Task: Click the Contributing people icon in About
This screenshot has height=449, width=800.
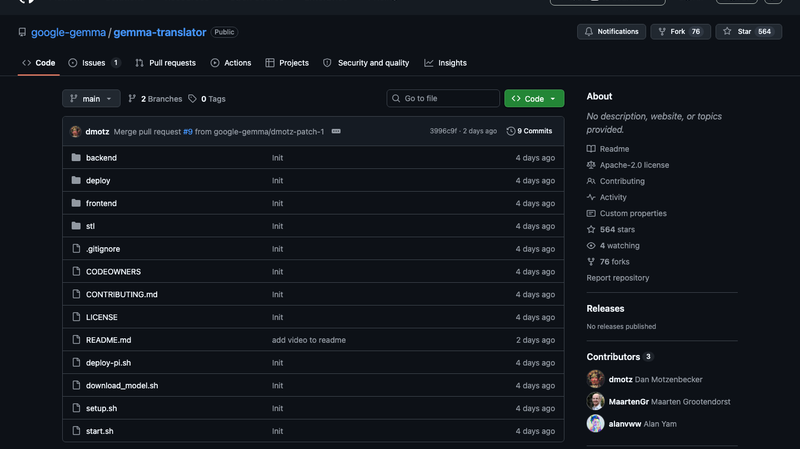Action: 591,181
